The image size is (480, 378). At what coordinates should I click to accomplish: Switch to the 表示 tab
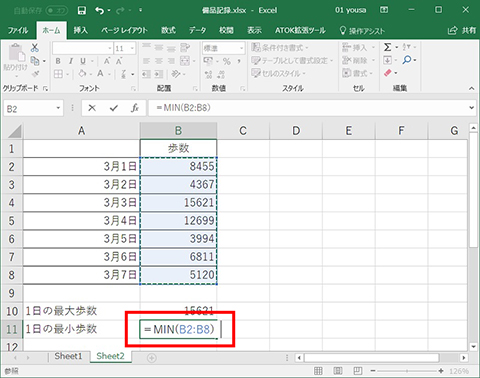click(x=254, y=31)
